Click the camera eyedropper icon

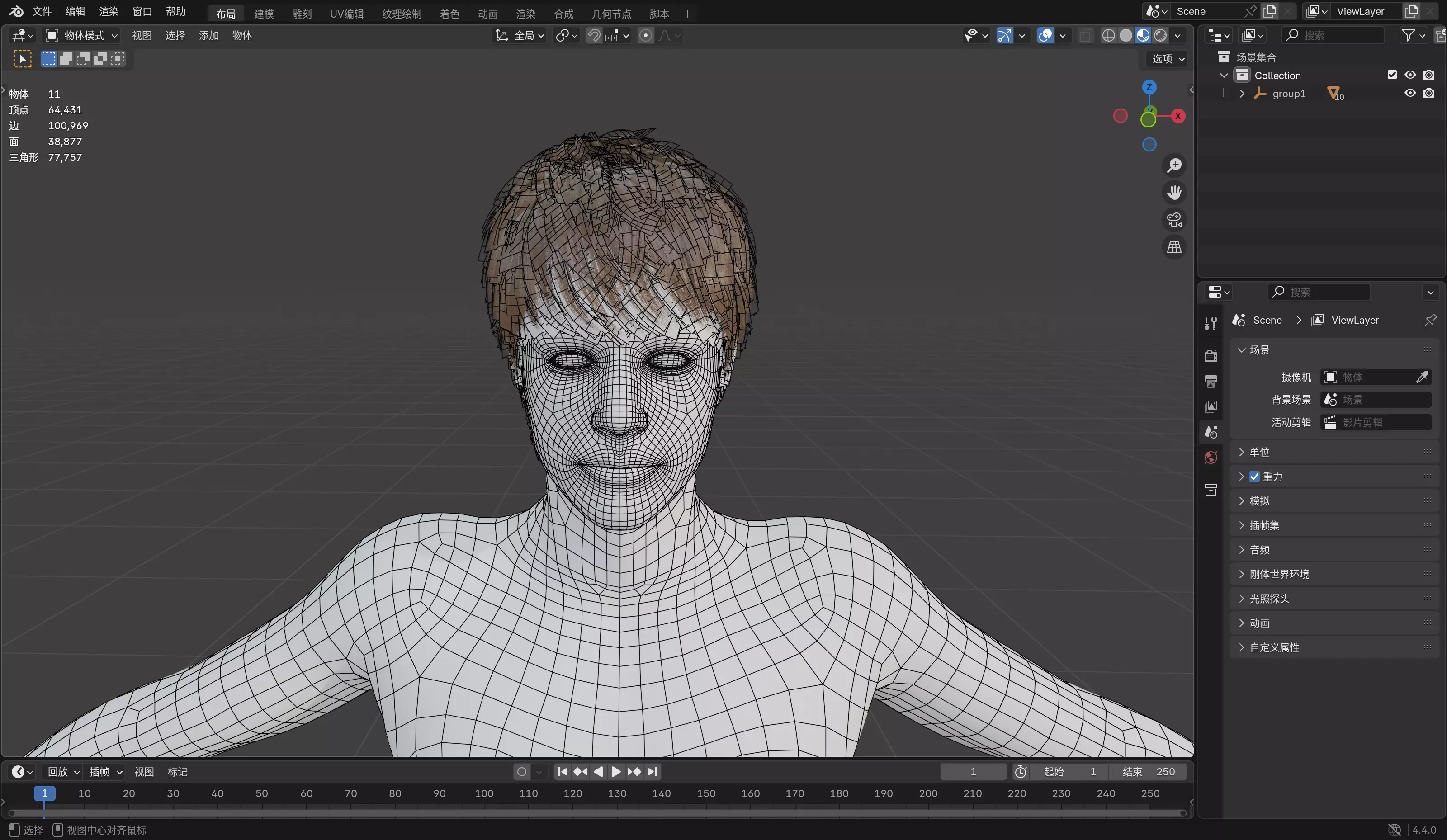(1422, 377)
